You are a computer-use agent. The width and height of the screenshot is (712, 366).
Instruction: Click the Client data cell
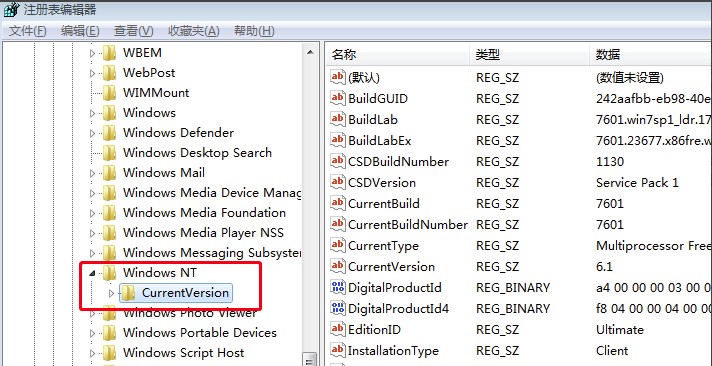pyautogui.click(x=612, y=351)
